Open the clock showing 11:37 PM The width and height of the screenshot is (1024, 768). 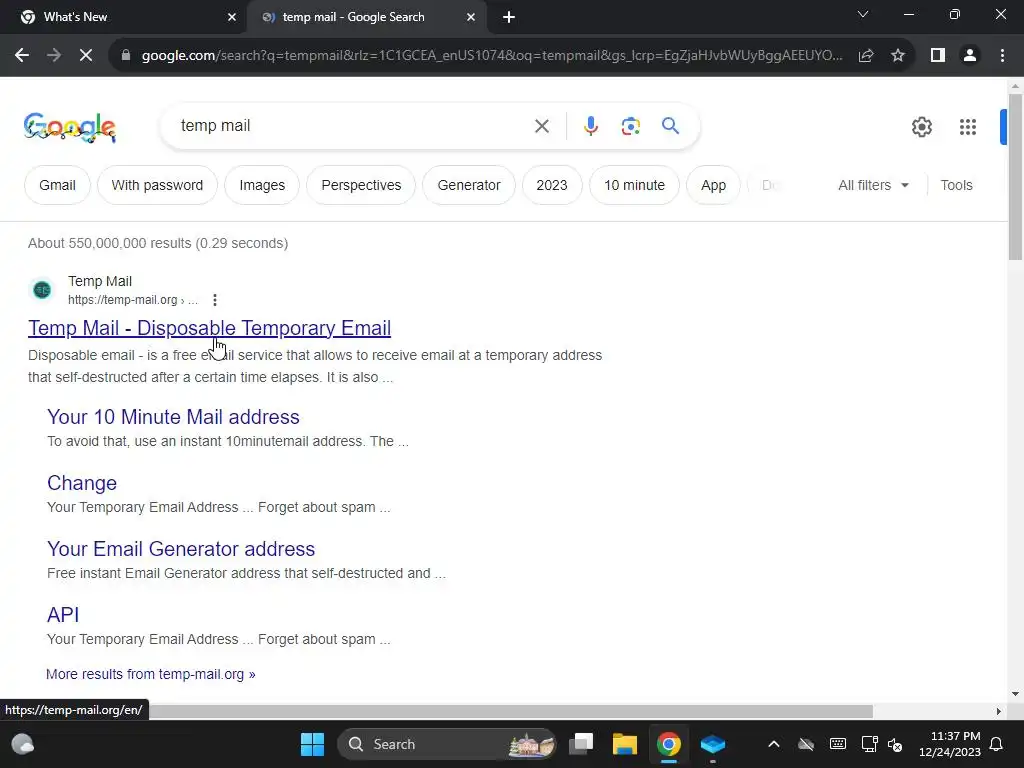coord(950,744)
